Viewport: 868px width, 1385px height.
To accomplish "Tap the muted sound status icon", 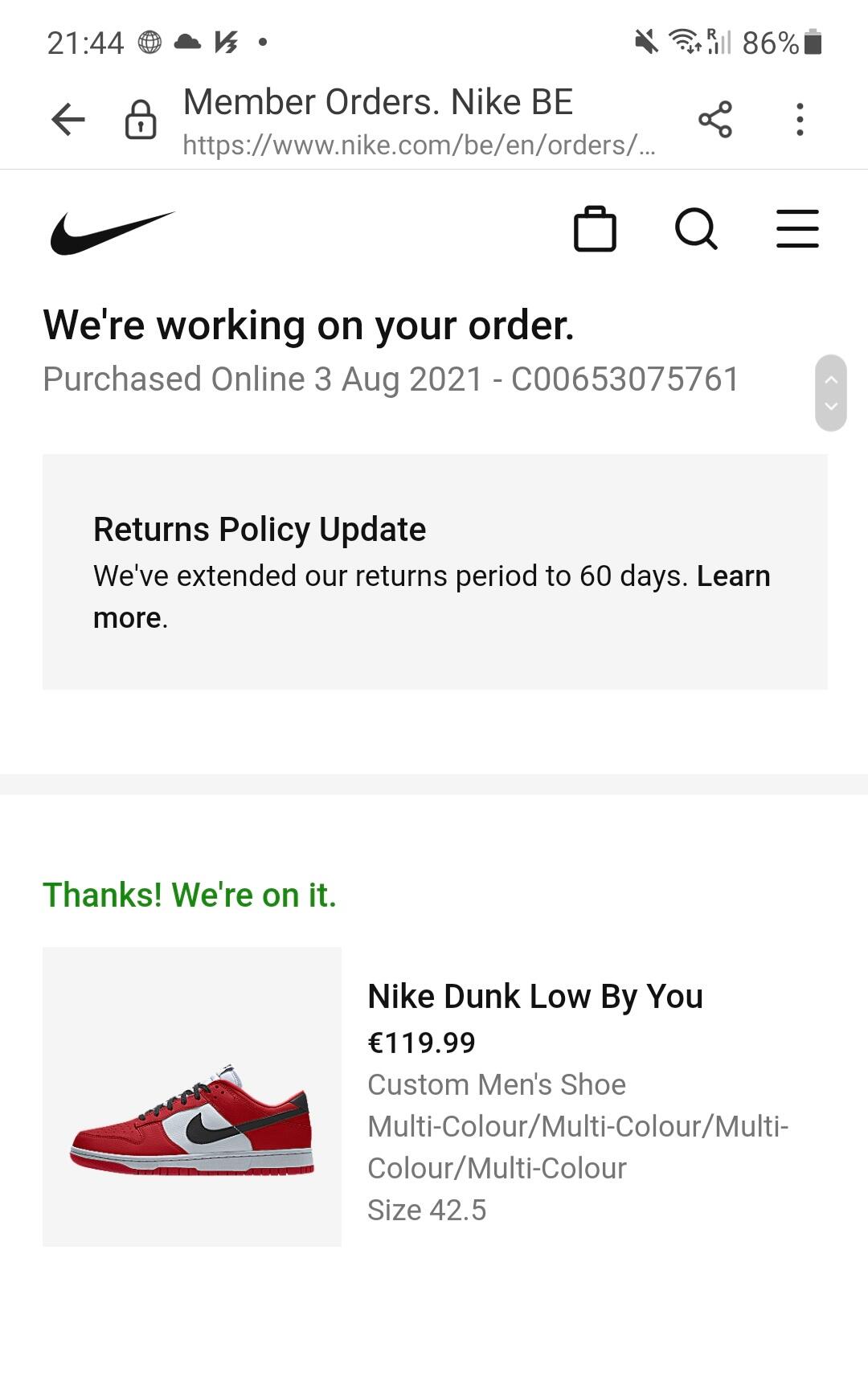I will coord(645,42).
